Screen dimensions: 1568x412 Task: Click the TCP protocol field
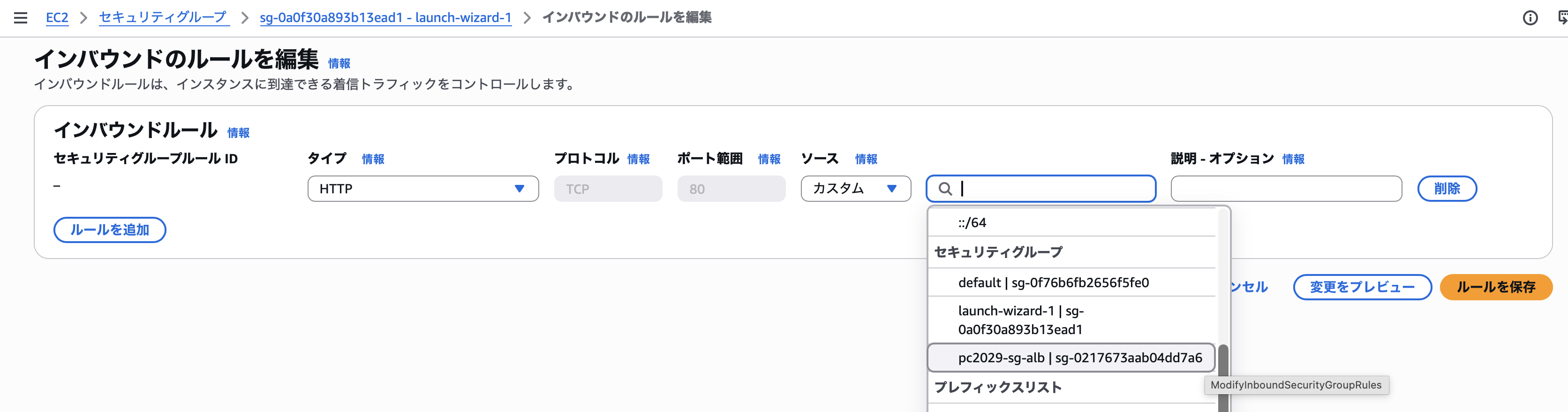[x=608, y=189]
